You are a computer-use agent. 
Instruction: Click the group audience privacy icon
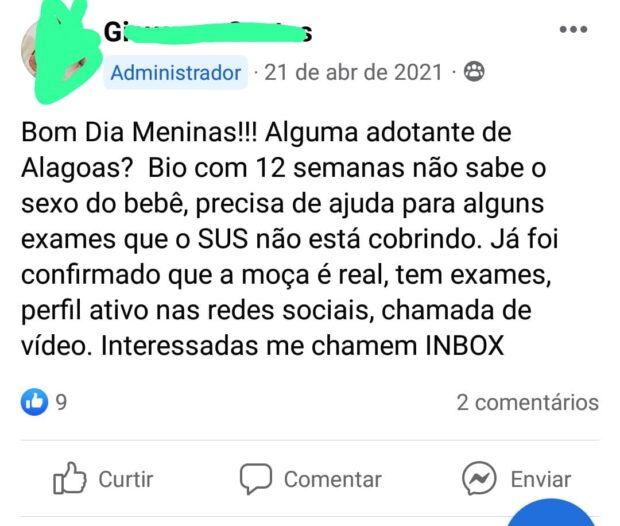pyautogui.click(x=474, y=72)
